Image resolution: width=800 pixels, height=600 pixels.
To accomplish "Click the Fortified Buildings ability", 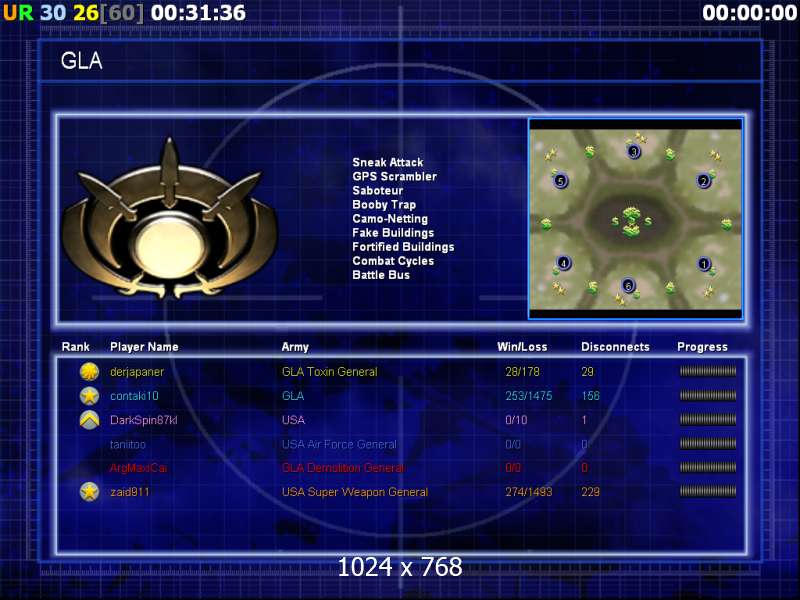I will [403, 247].
